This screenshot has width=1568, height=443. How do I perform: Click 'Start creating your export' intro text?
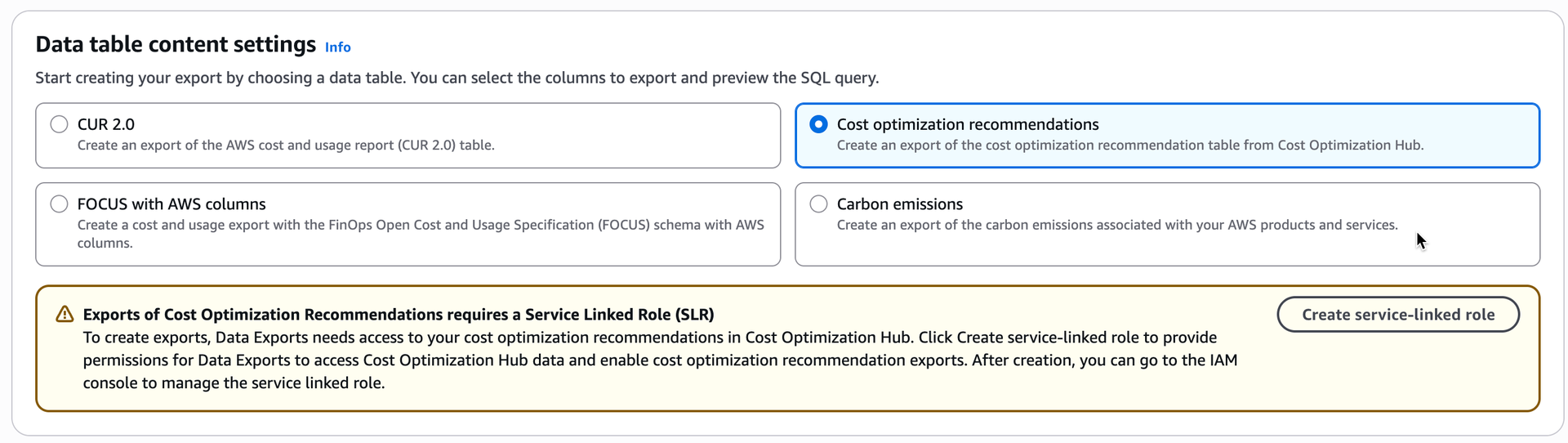pyautogui.click(x=457, y=78)
